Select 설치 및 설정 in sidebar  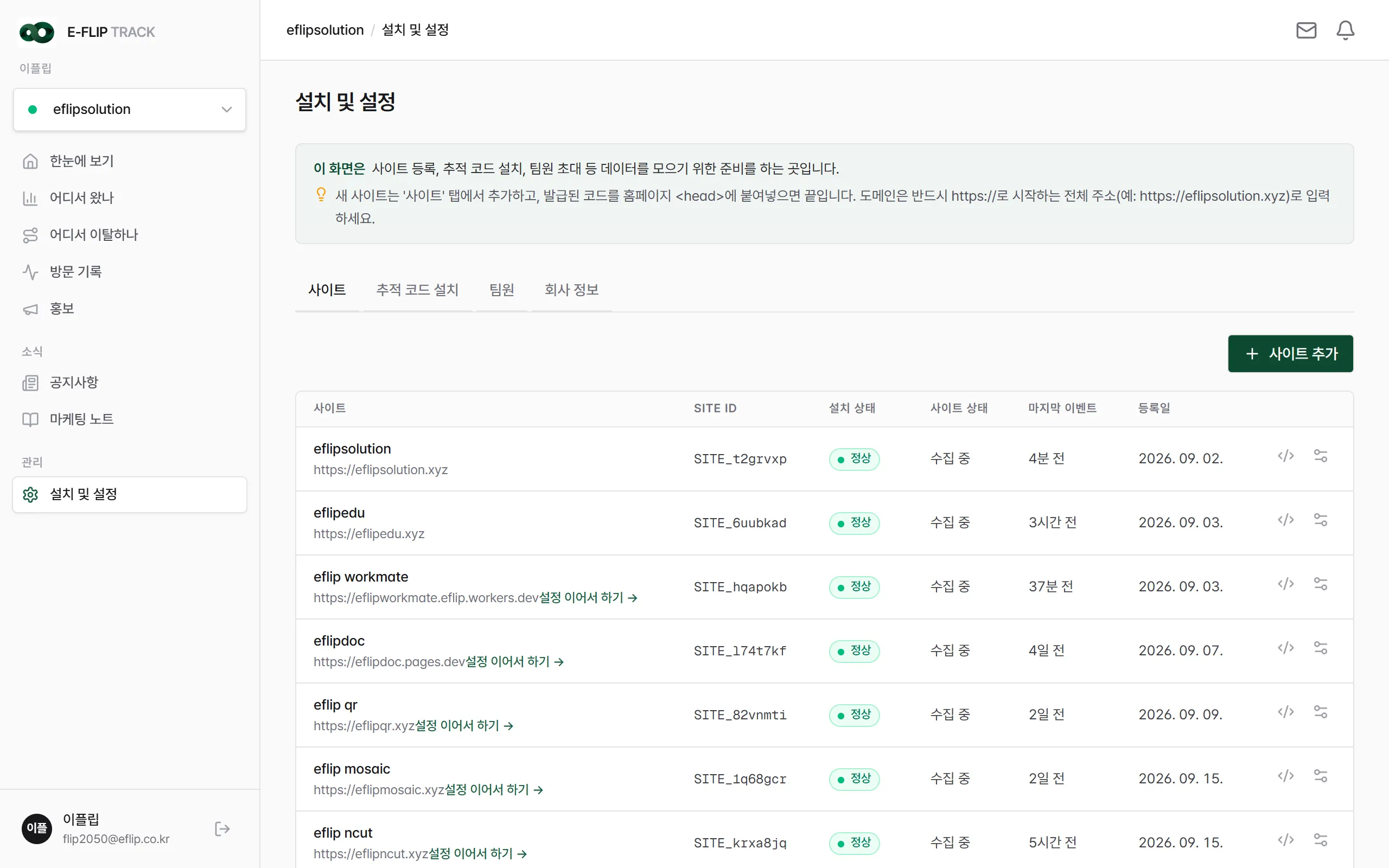130,494
